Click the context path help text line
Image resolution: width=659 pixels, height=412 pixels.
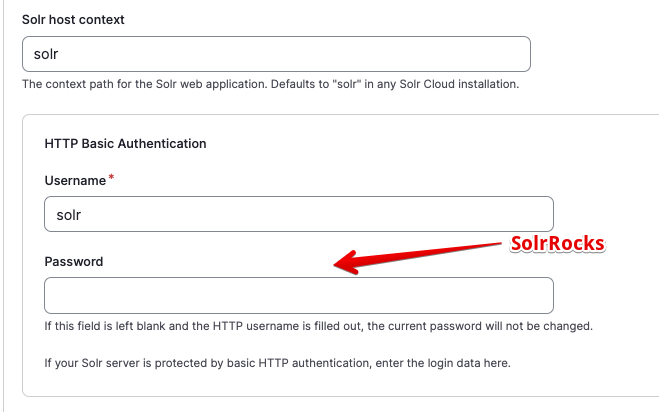coord(271,84)
